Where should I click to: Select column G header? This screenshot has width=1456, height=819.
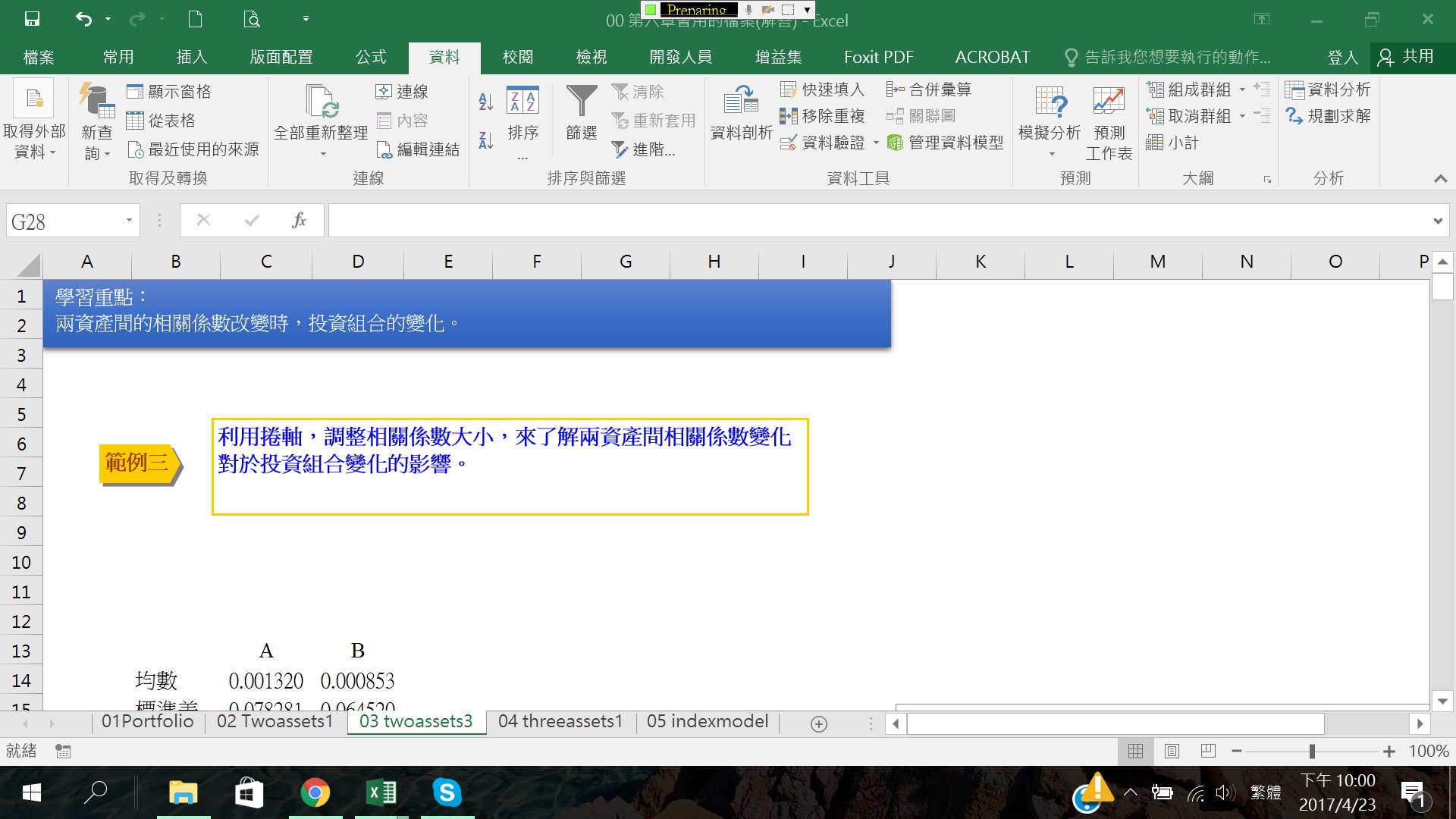point(626,262)
